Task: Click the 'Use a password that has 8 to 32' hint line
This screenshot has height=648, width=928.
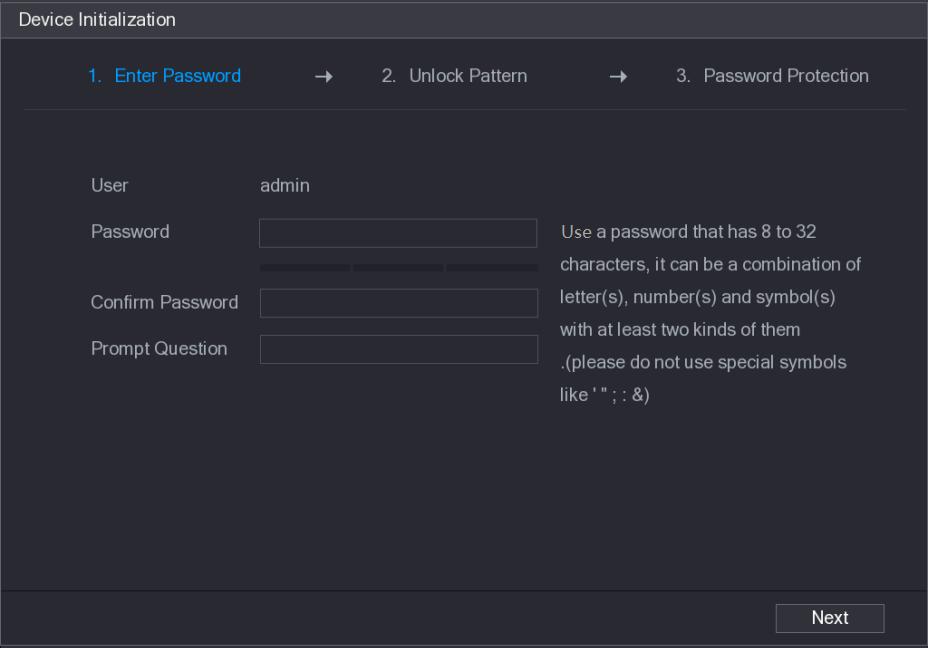Action: click(688, 232)
